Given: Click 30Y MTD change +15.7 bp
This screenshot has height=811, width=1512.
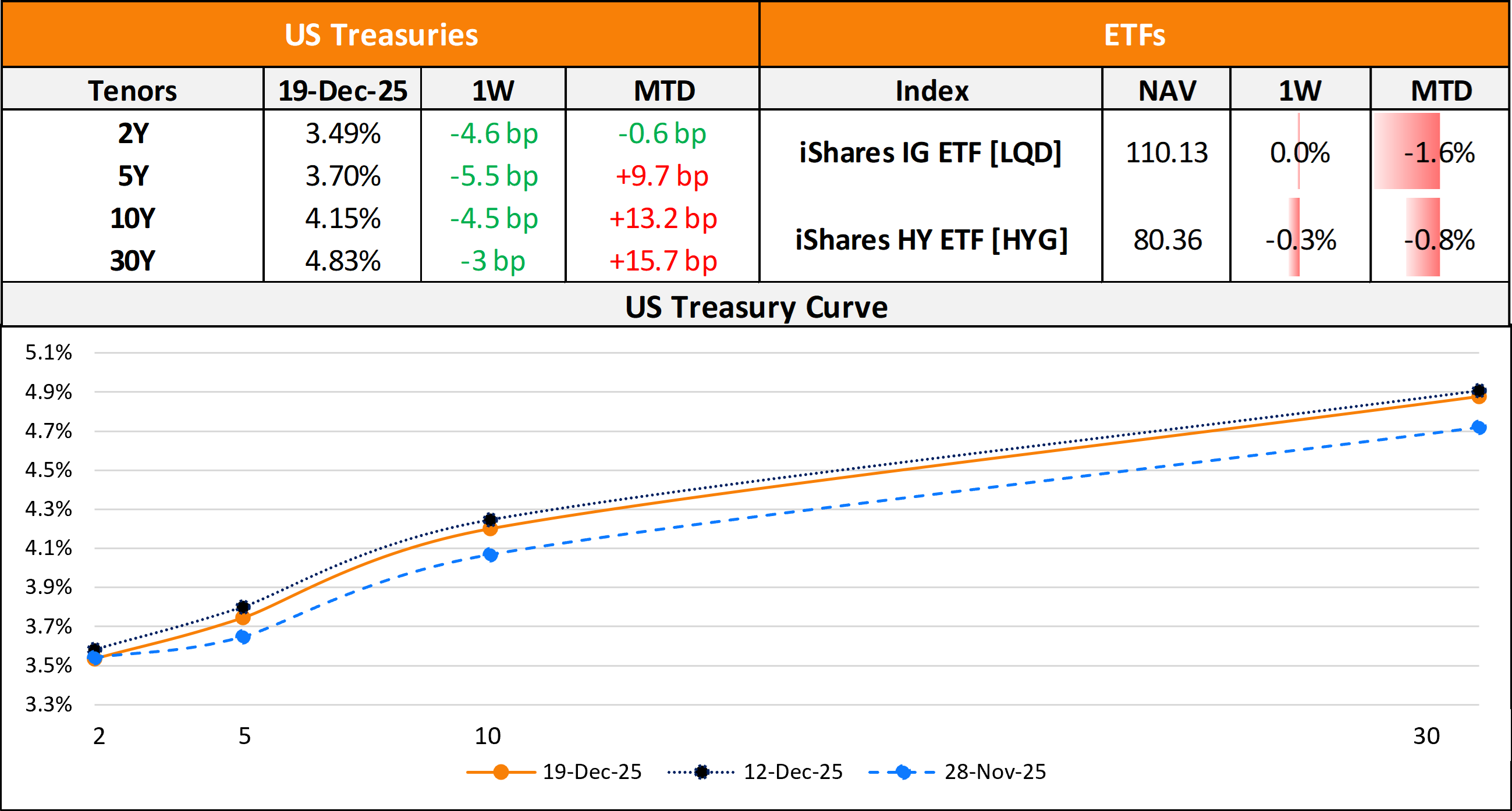Looking at the screenshot, I should pos(663,261).
